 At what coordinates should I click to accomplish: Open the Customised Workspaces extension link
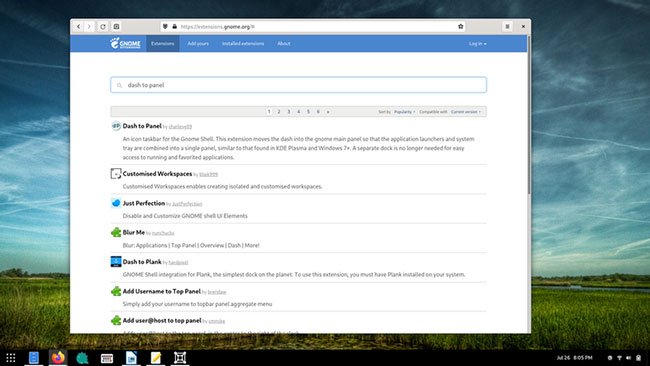157,174
